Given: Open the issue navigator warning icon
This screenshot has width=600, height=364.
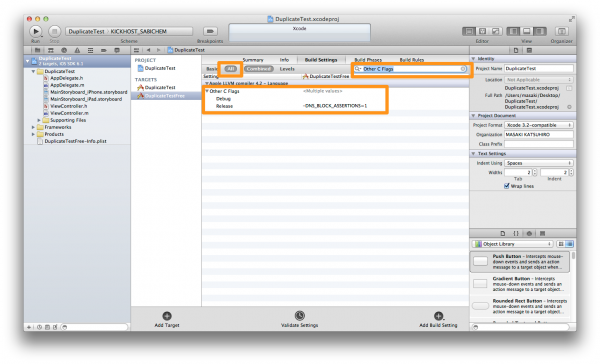Looking at the screenshot, I should click(77, 50).
